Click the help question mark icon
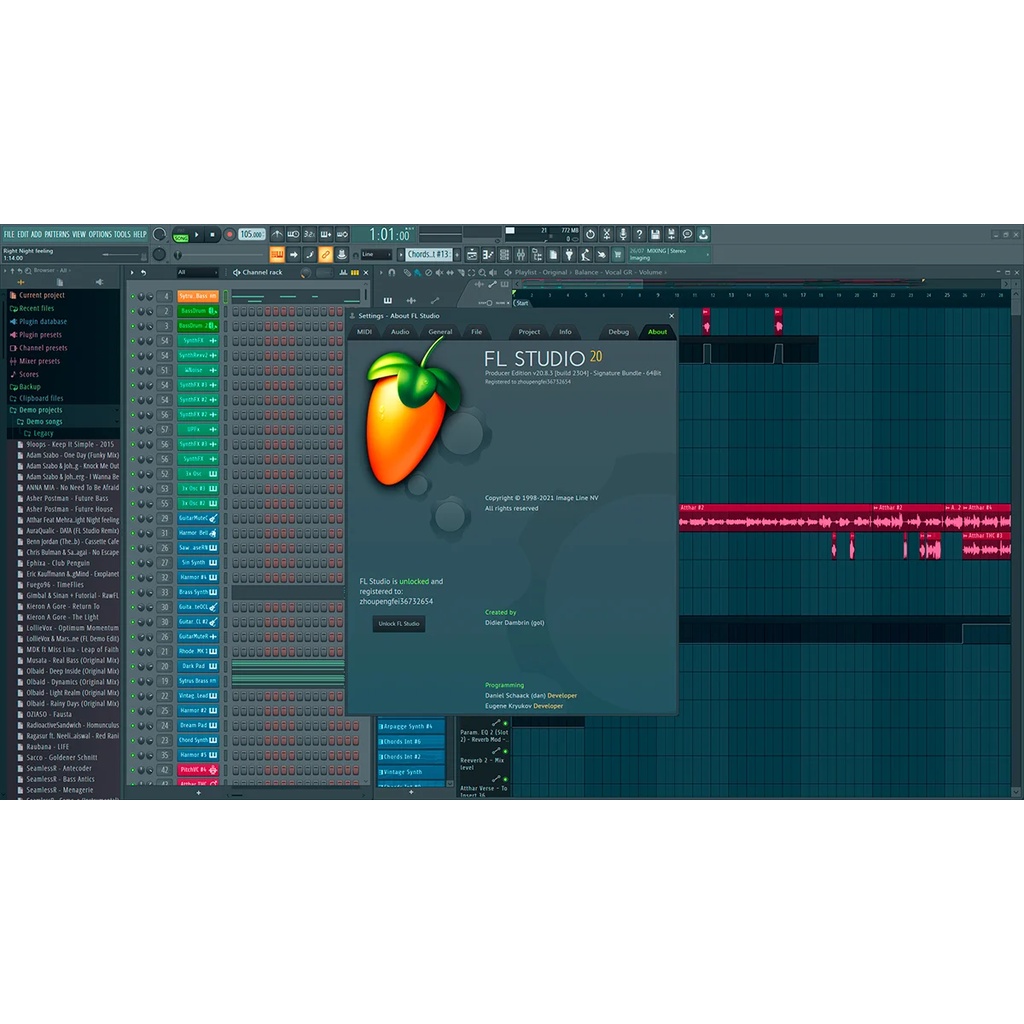Viewport: 1024px width, 1024px height. (x=639, y=234)
